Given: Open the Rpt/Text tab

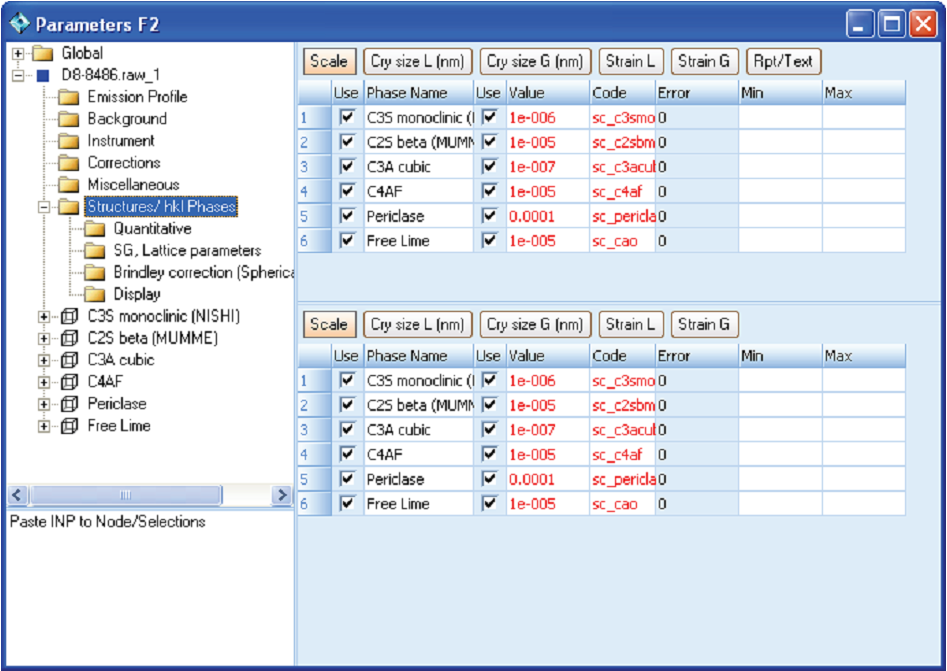Looking at the screenshot, I should tap(783, 61).
